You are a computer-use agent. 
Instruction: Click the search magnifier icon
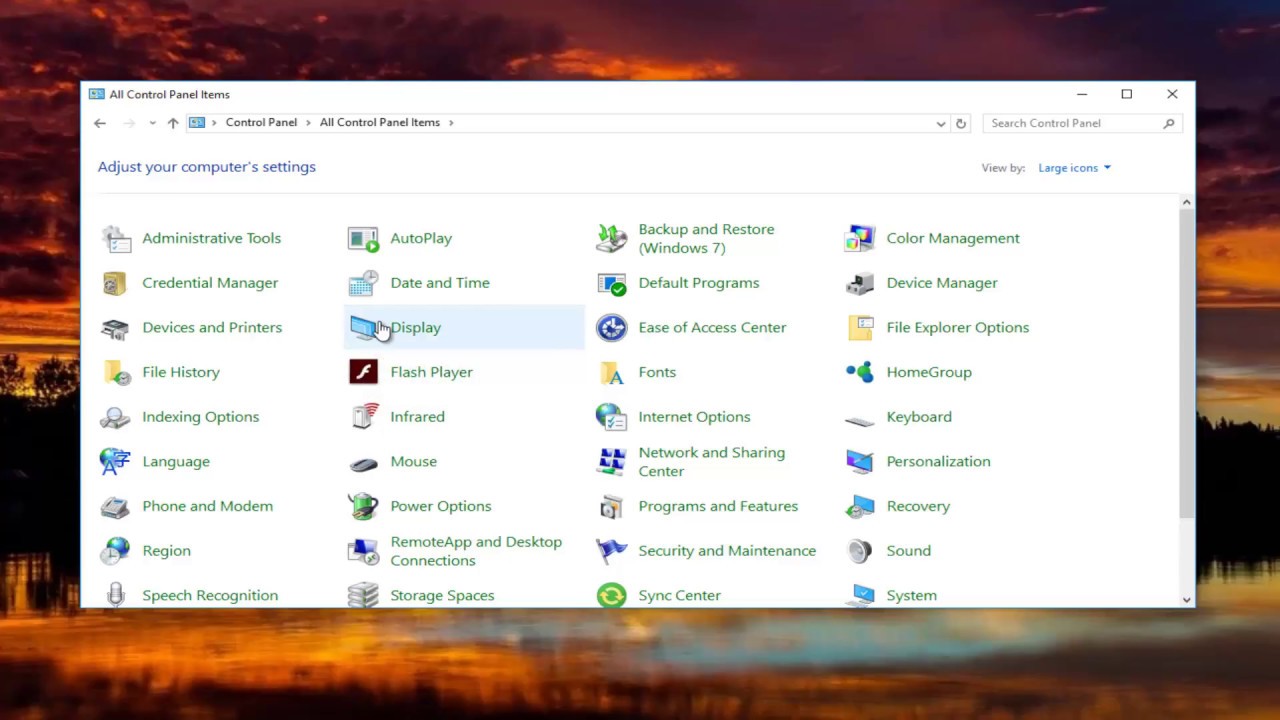[x=1169, y=123]
